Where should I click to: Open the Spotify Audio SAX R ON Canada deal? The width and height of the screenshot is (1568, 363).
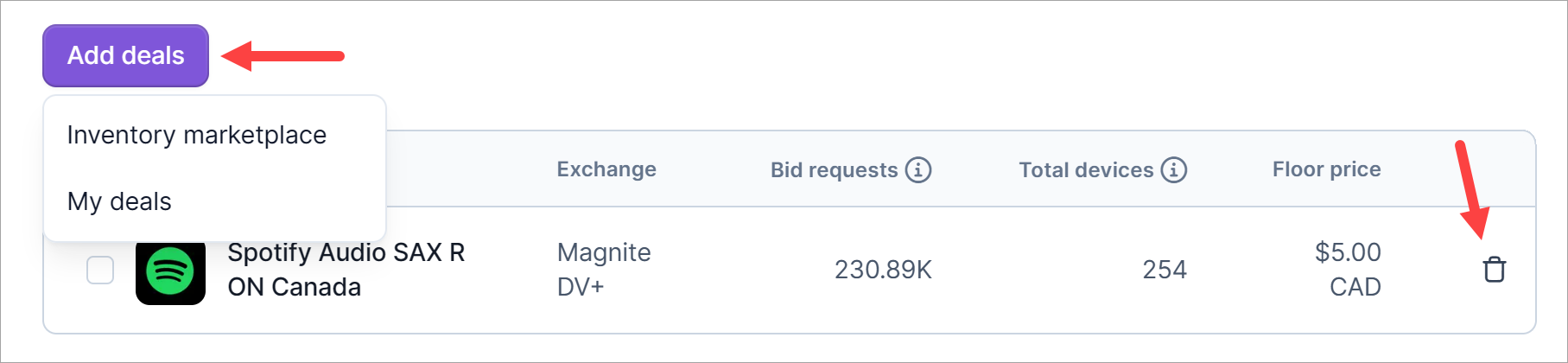click(346, 270)
